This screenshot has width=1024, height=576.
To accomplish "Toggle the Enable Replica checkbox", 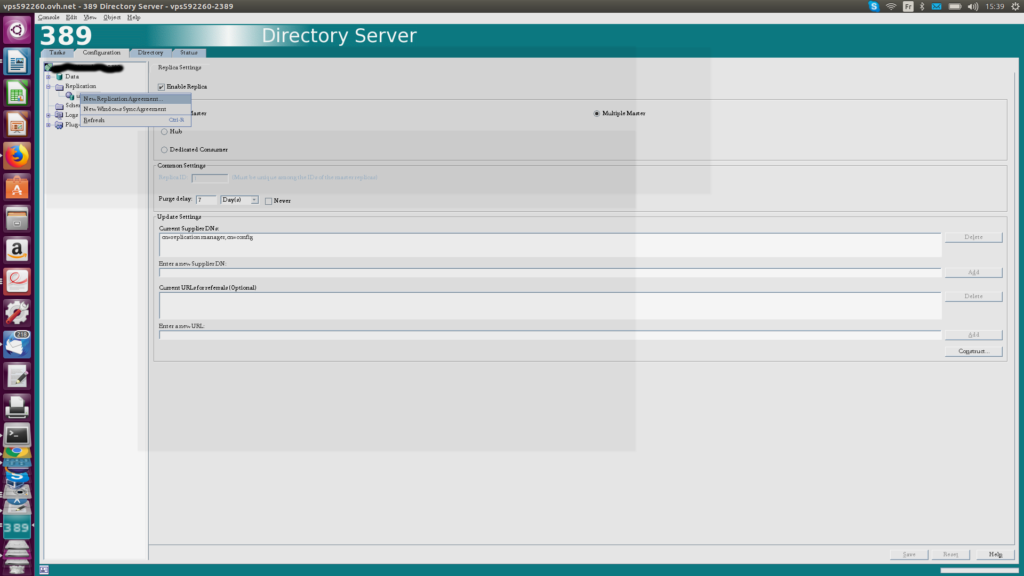I will pyautogui.click(x=161, y=87).
